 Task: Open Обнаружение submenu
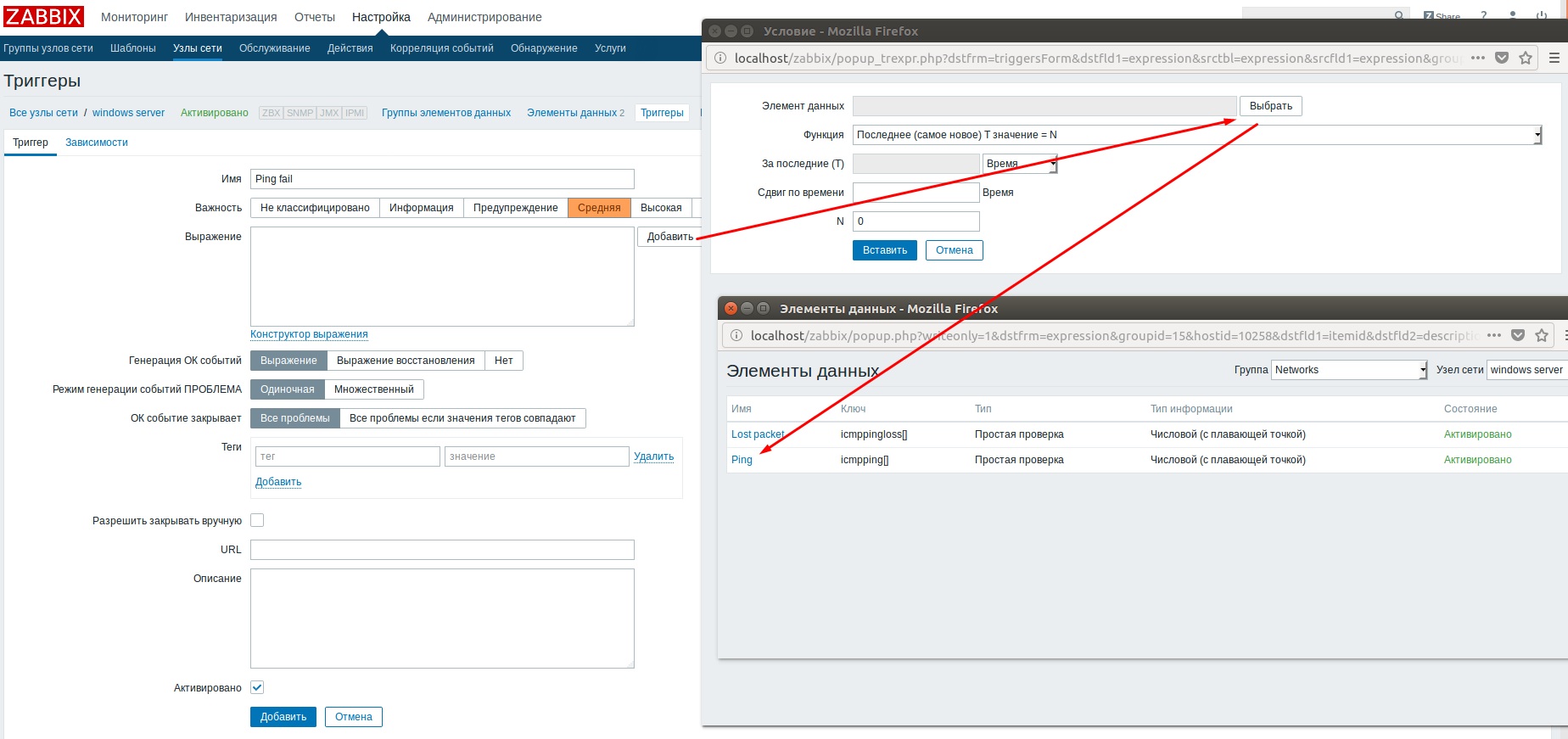[544, 48]
